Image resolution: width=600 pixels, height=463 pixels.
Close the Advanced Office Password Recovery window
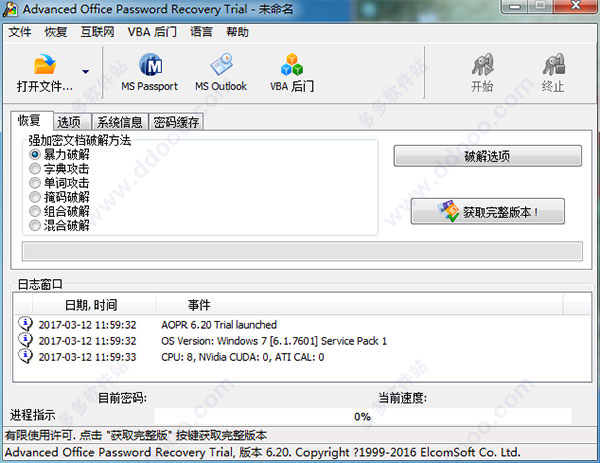[575, 6]
